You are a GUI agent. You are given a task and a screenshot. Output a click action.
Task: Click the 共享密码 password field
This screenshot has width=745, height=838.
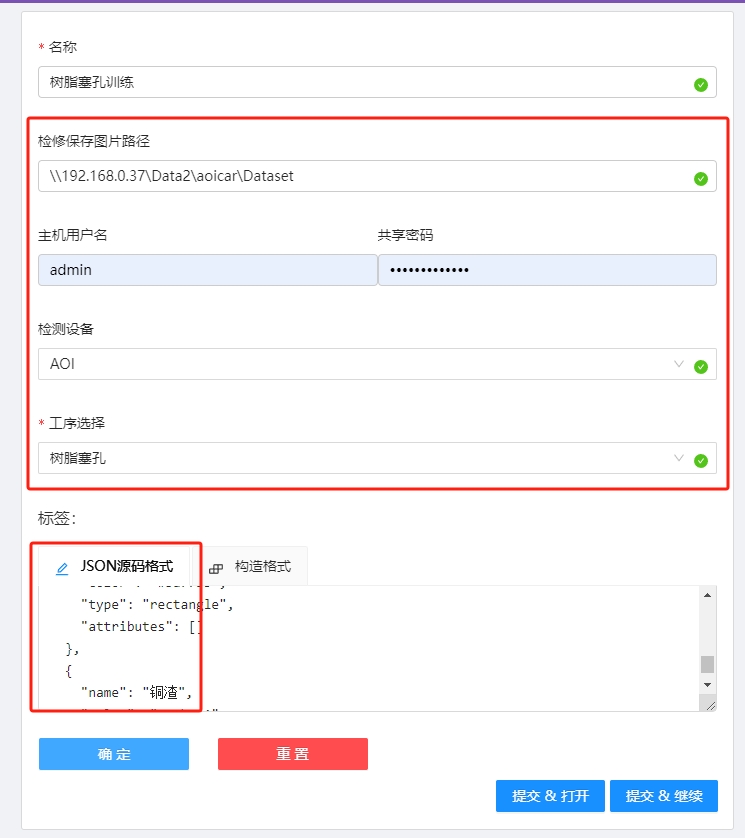point(547,270)
